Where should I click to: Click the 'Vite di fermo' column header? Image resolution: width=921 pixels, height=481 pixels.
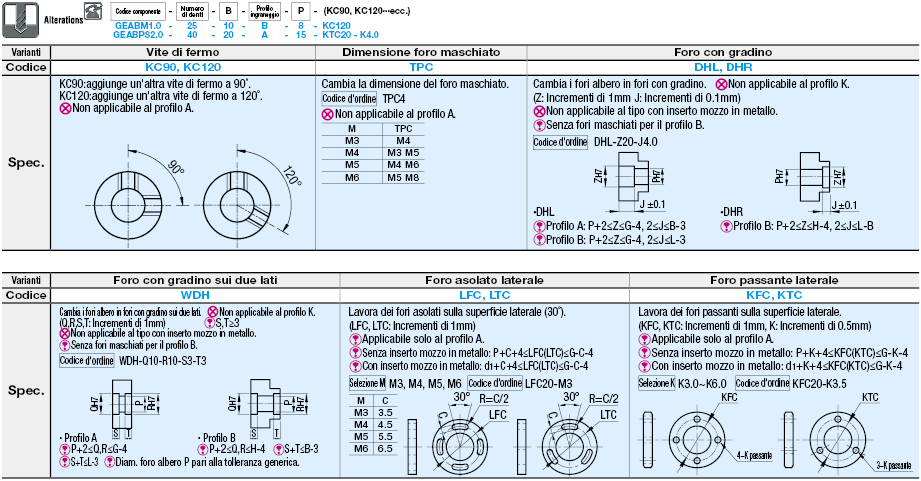(183, 52)
